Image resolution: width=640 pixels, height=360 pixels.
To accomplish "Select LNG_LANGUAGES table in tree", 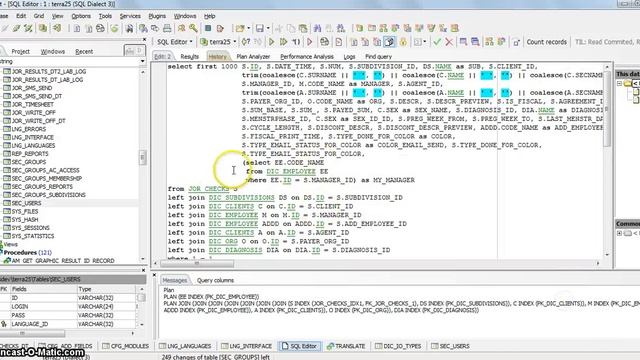I will (33, 145).
